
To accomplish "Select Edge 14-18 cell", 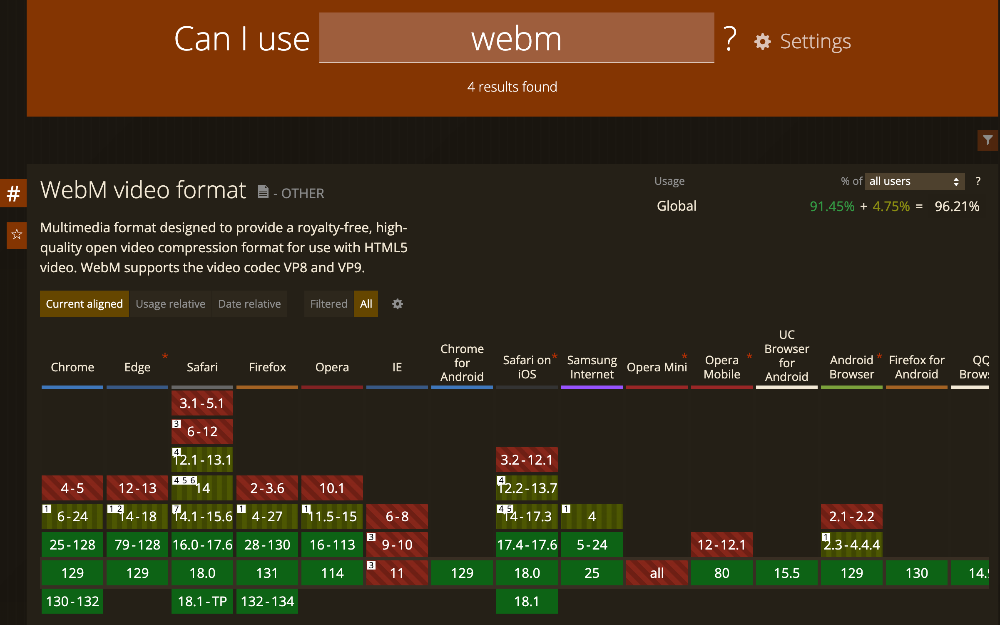I will [137, 517].
